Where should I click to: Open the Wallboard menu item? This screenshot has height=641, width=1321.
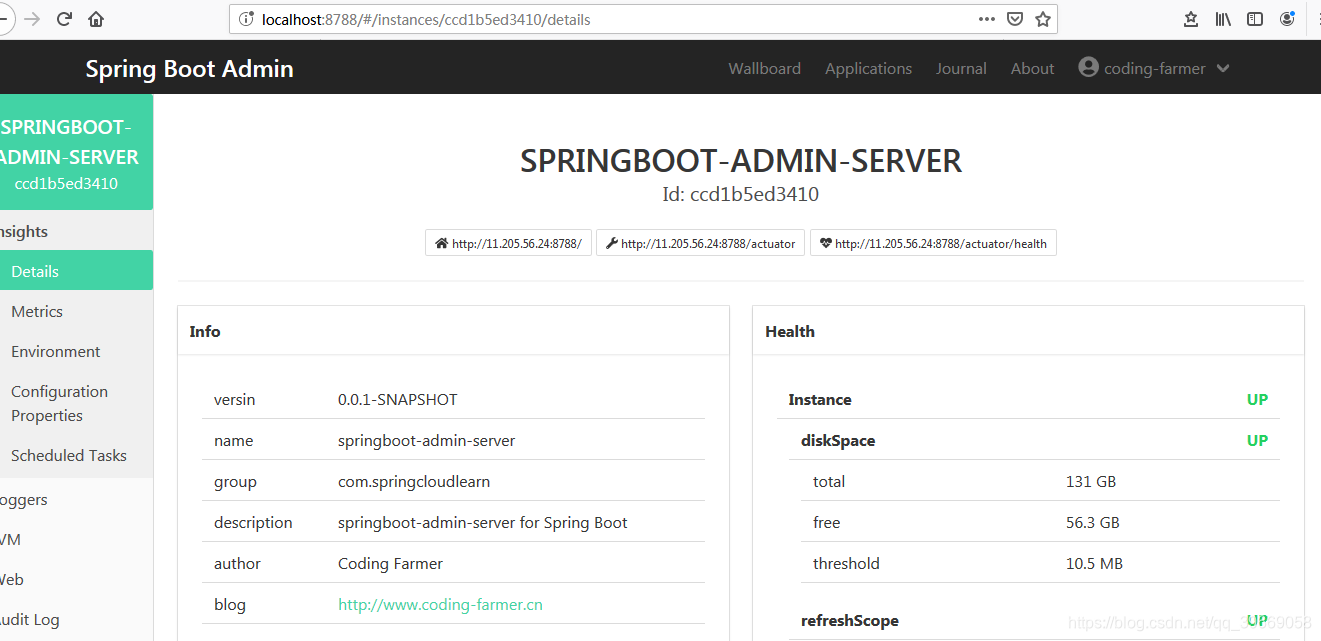click(764, 68)
